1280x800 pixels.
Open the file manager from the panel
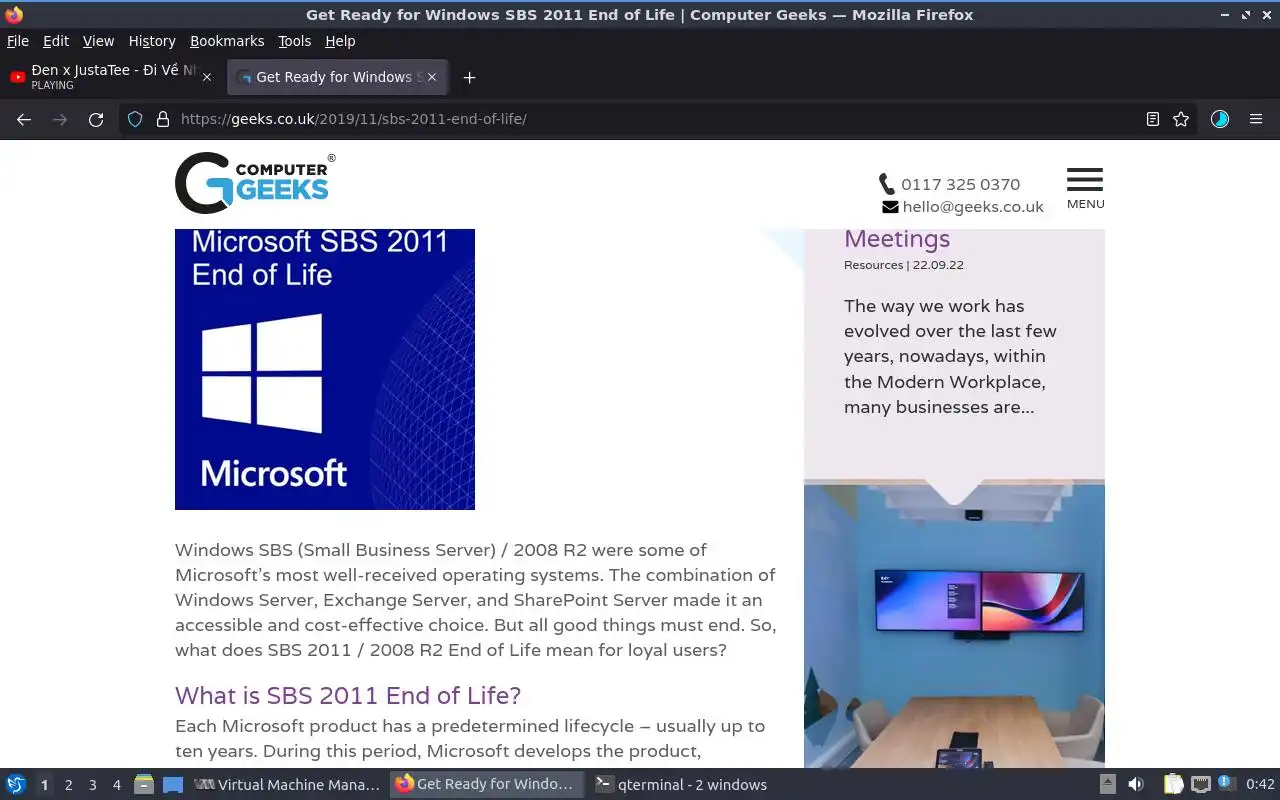(144, 784)
